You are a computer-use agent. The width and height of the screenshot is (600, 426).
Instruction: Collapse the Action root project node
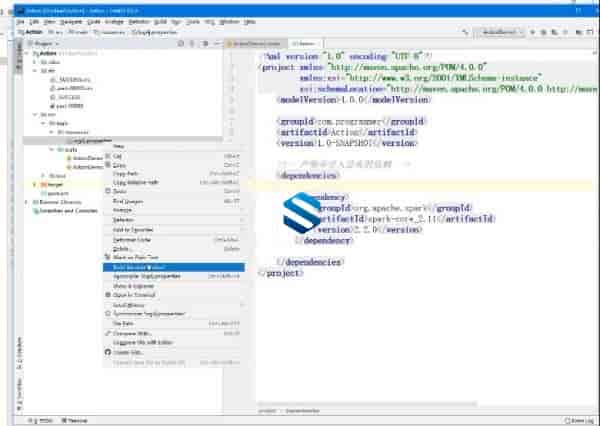[26, 54]
